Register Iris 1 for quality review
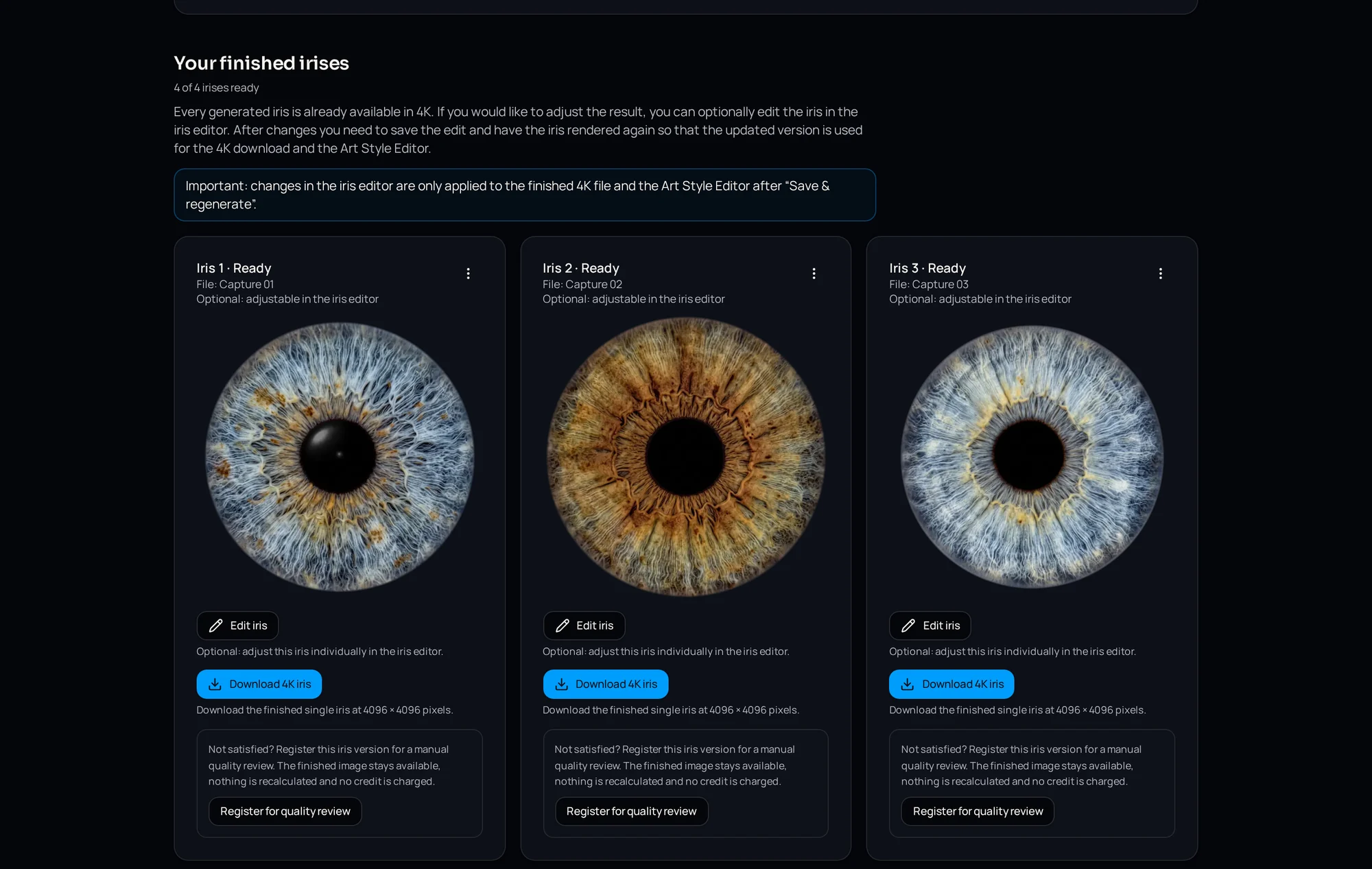The image size is (1372, 869). point(285,811)
